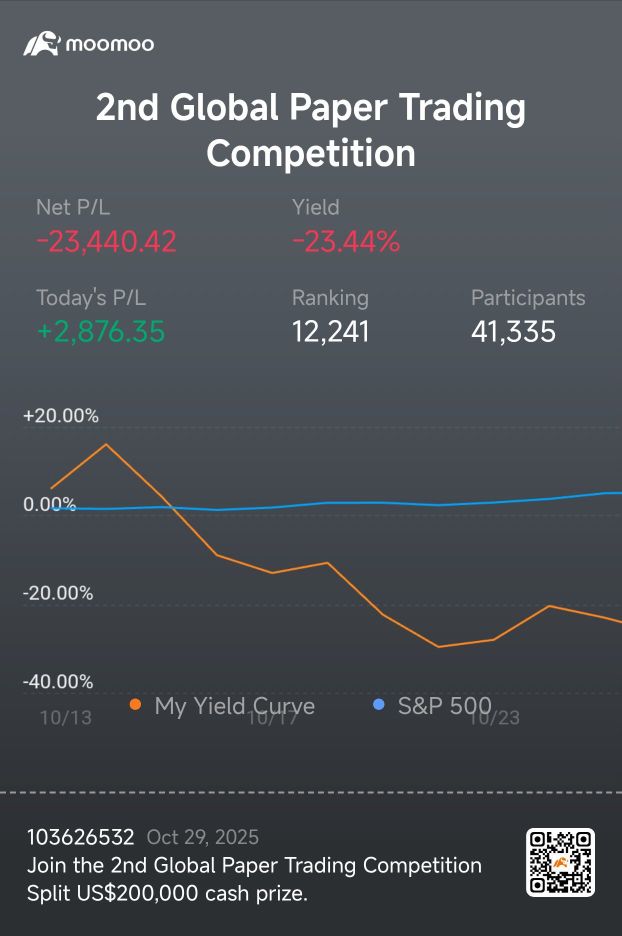The height and width of the screenshot is (936, 622).
Task: Select the S&P 500 legend label
Action: (444, 706)
